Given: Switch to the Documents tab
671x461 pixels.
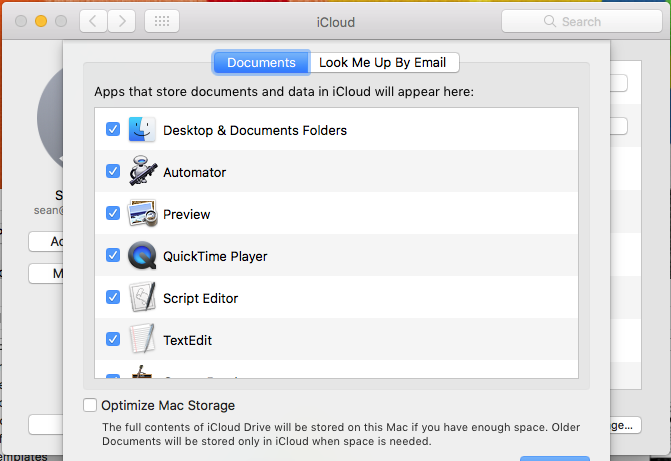Looking at the screenshot, I should tap(261, 62).
